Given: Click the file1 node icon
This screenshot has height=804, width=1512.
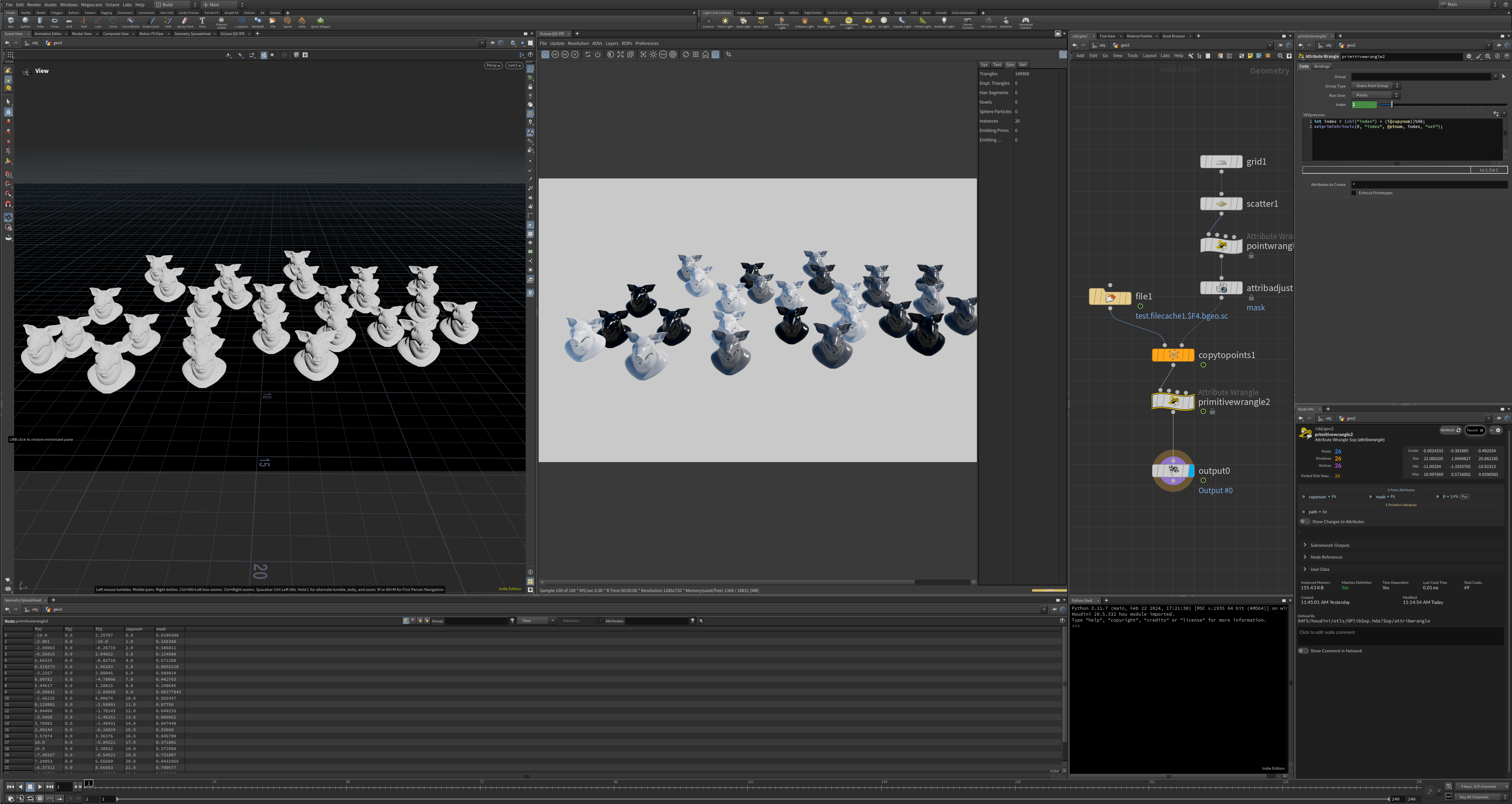Looking at the screenshot, I should point(1110,297).
